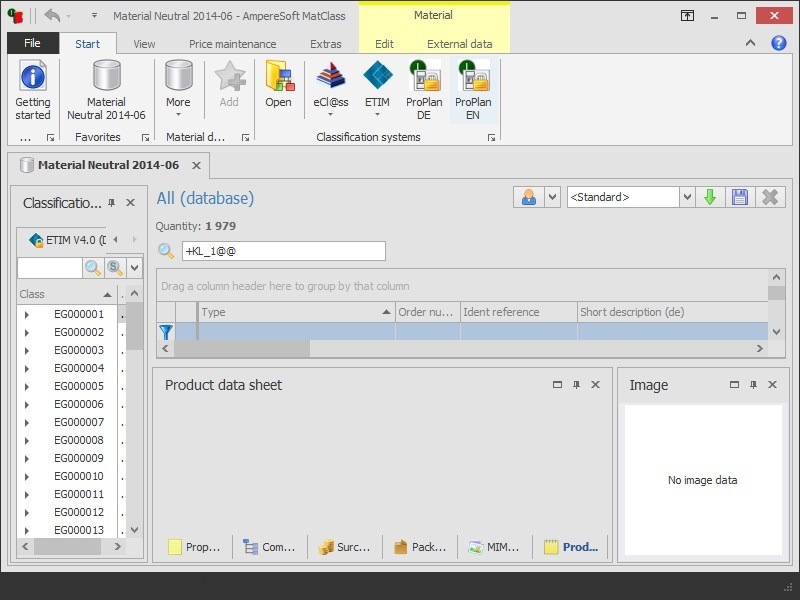
Task: Expand tree node EG000002
Action: [27, 333]
